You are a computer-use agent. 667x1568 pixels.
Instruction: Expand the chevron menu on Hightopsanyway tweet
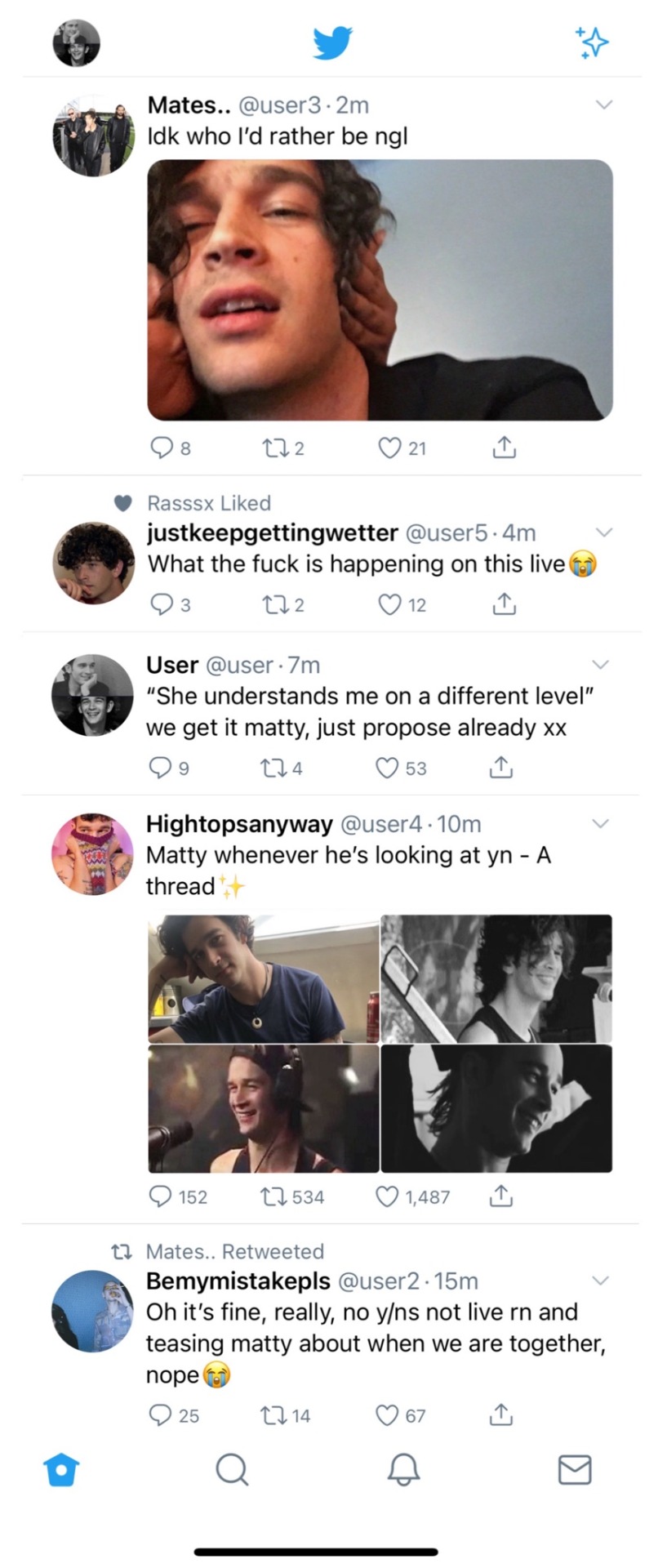pos(600,823)
